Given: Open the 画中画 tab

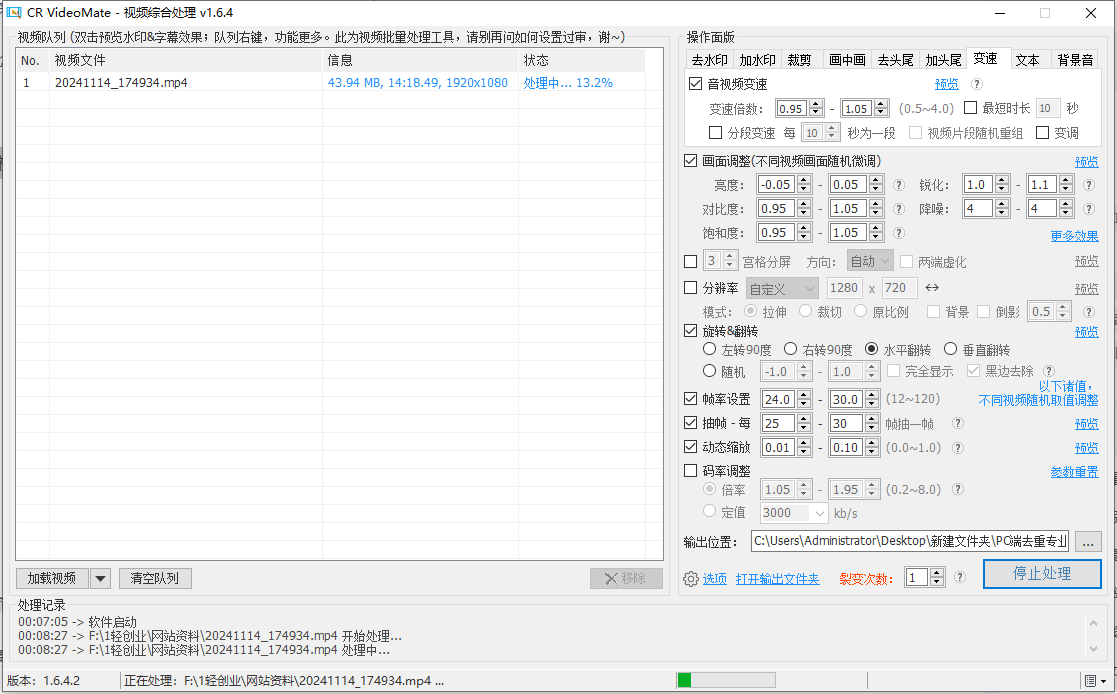Looking at the screenshot, I should (847, 59).
